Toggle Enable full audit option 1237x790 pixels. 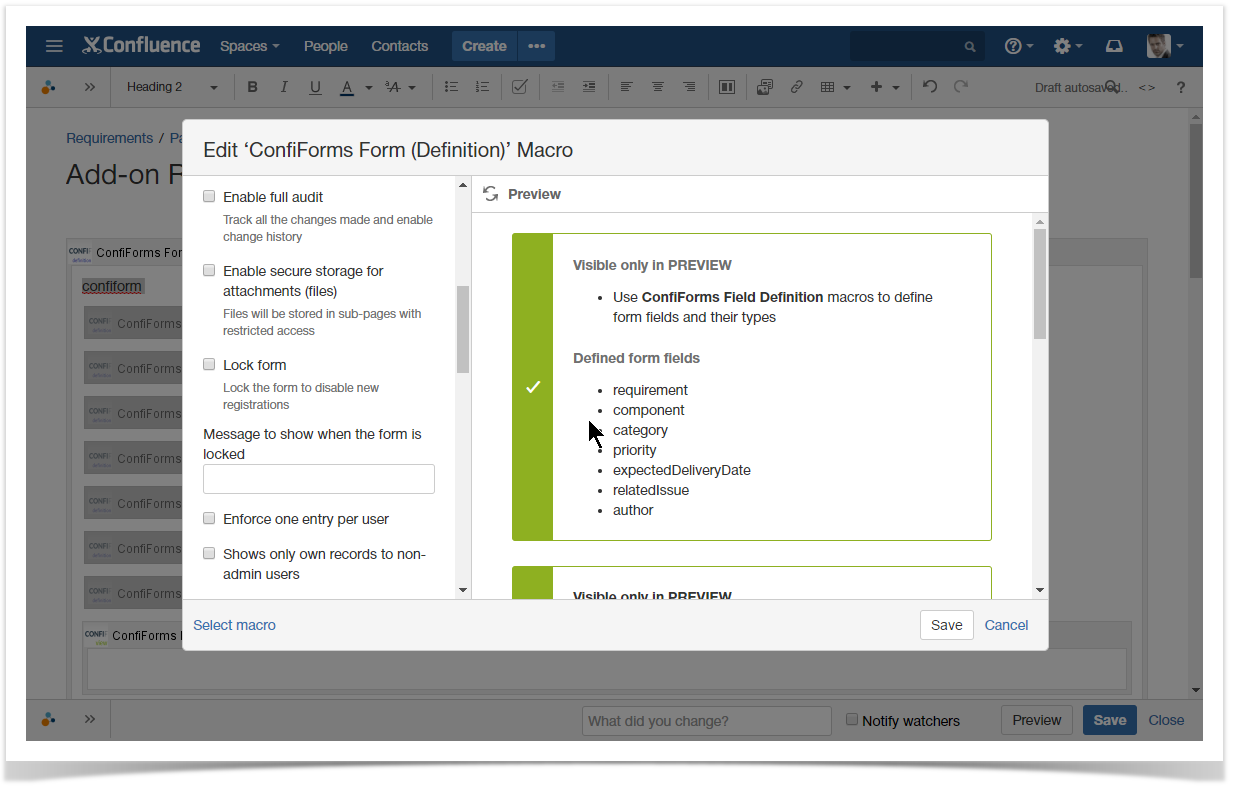(209, 196)
